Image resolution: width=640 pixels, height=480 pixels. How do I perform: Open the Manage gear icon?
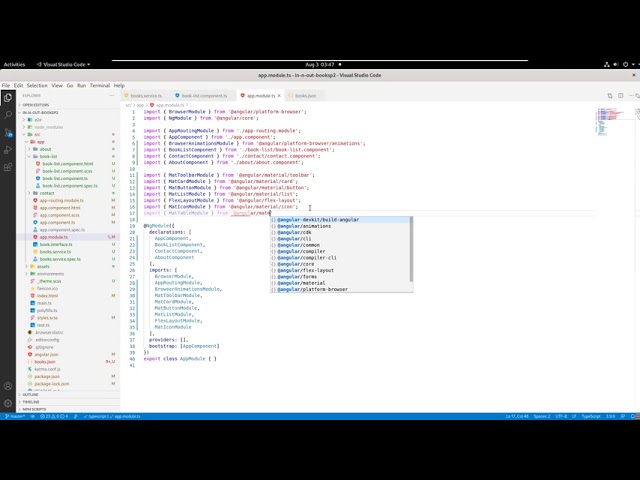(8, 403)
